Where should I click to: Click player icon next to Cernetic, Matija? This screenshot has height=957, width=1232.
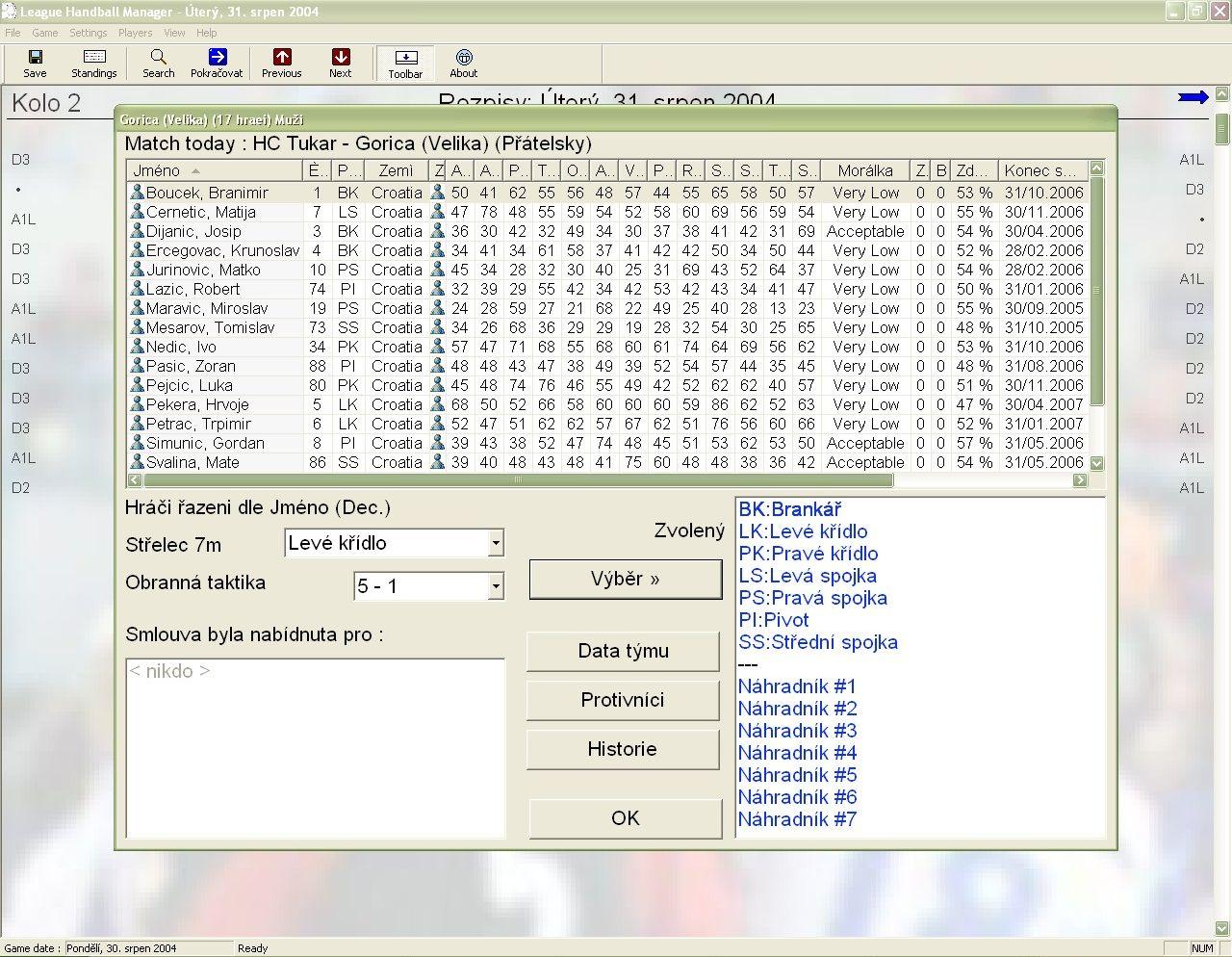coord(137,212)
